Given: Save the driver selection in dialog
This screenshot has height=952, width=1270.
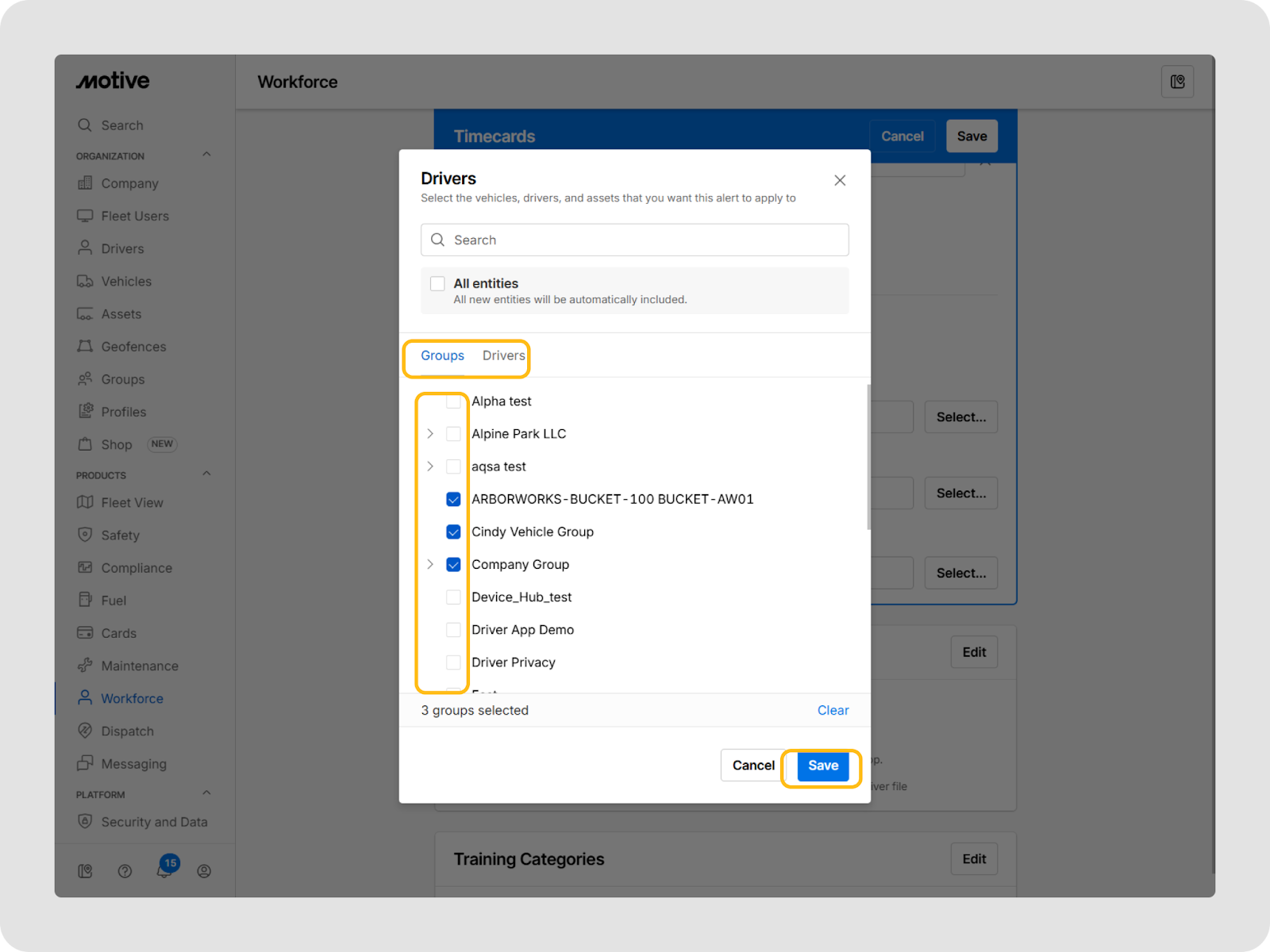Looking at the screenshot, I should (x=822, y=766).
